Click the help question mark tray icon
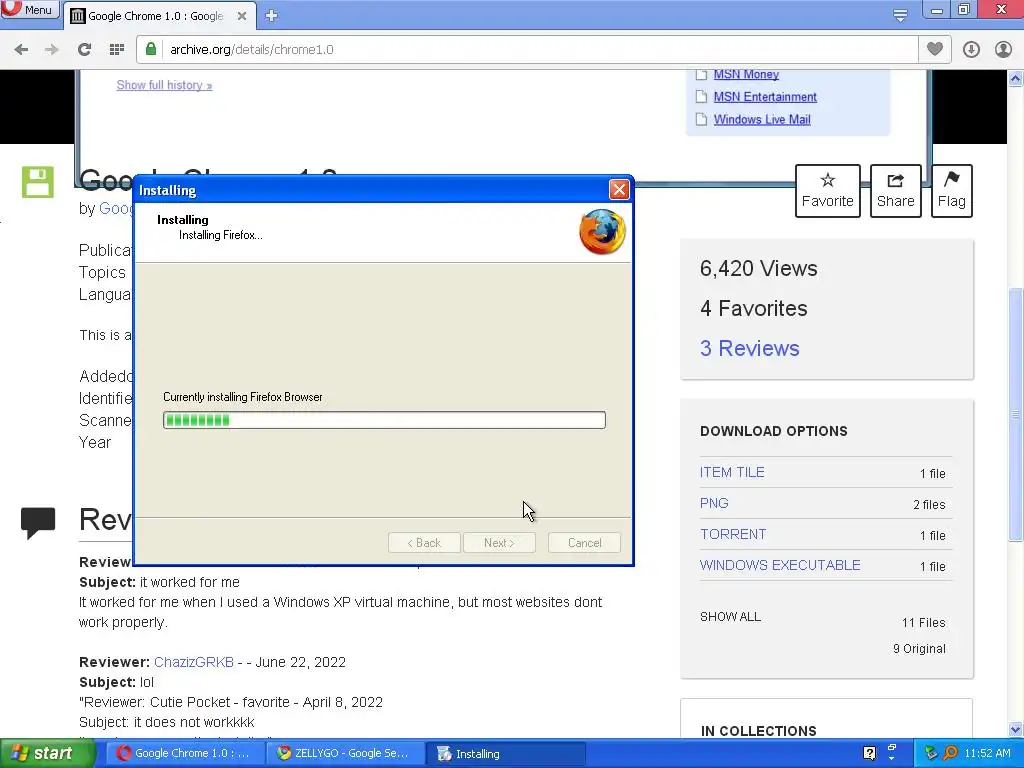The width and height of the screenshot is (1024, 768). click(869, 753)
